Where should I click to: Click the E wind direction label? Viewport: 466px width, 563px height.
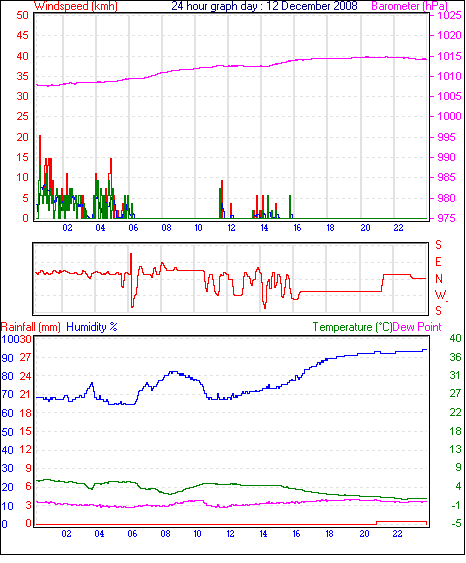coord(438,262)
